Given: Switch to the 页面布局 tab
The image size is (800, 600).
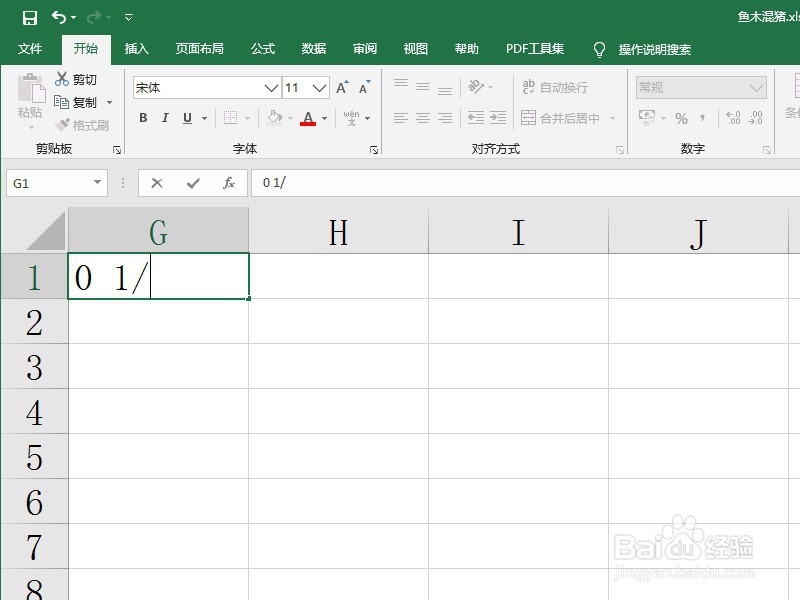Looking at the screenshot, I should [x=199, y=48].
